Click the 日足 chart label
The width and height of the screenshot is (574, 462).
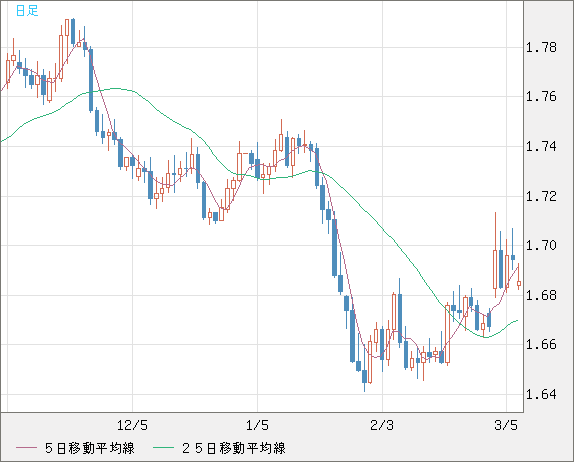tap(27, 11)
